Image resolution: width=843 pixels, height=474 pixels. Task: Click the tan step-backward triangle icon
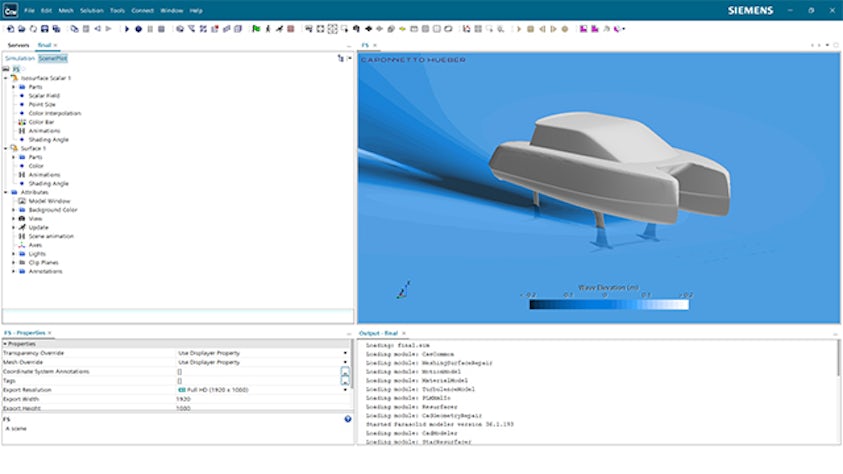pos(542,29)
